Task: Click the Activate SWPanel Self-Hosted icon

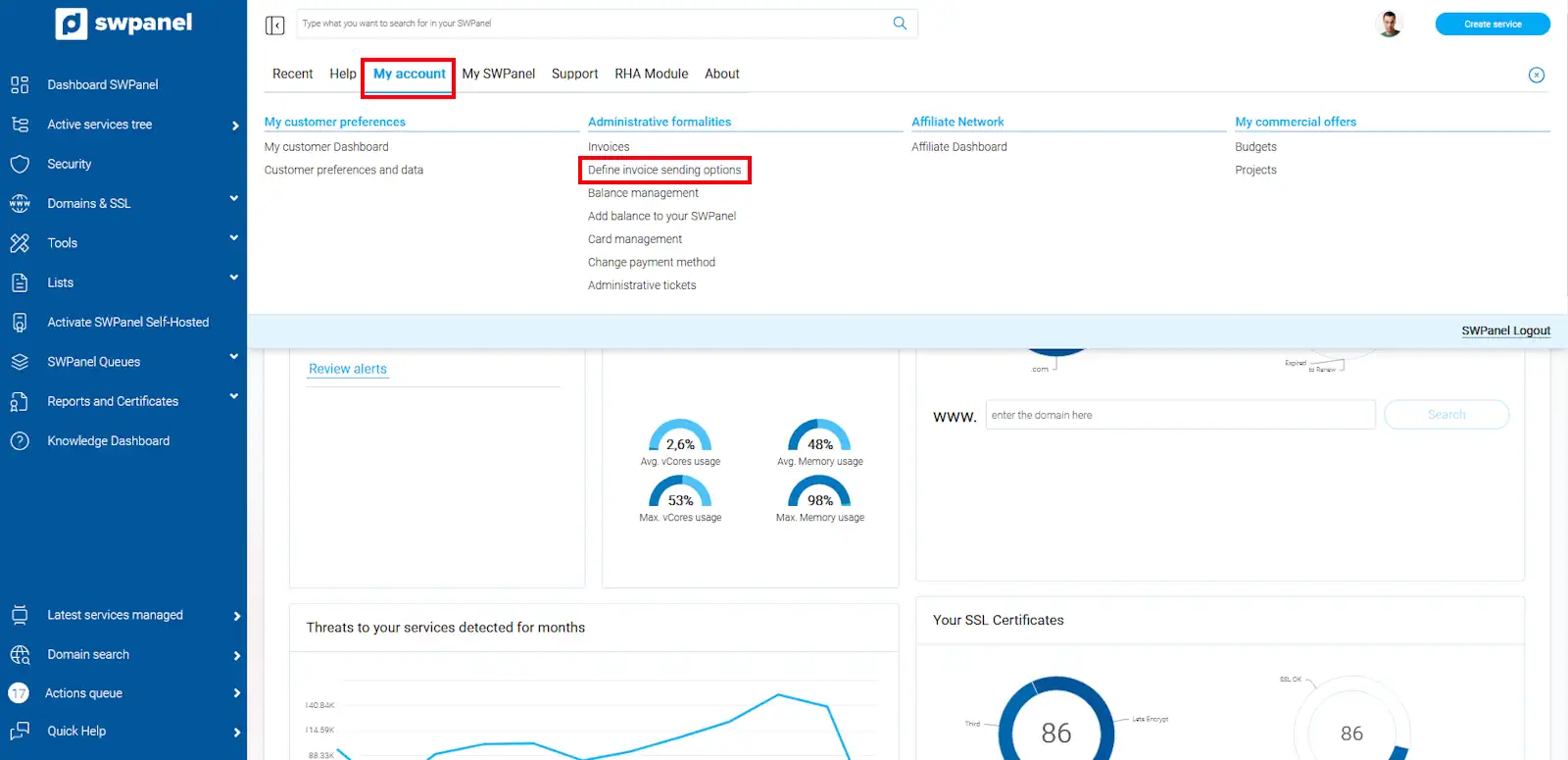Action: click(20, 322)
